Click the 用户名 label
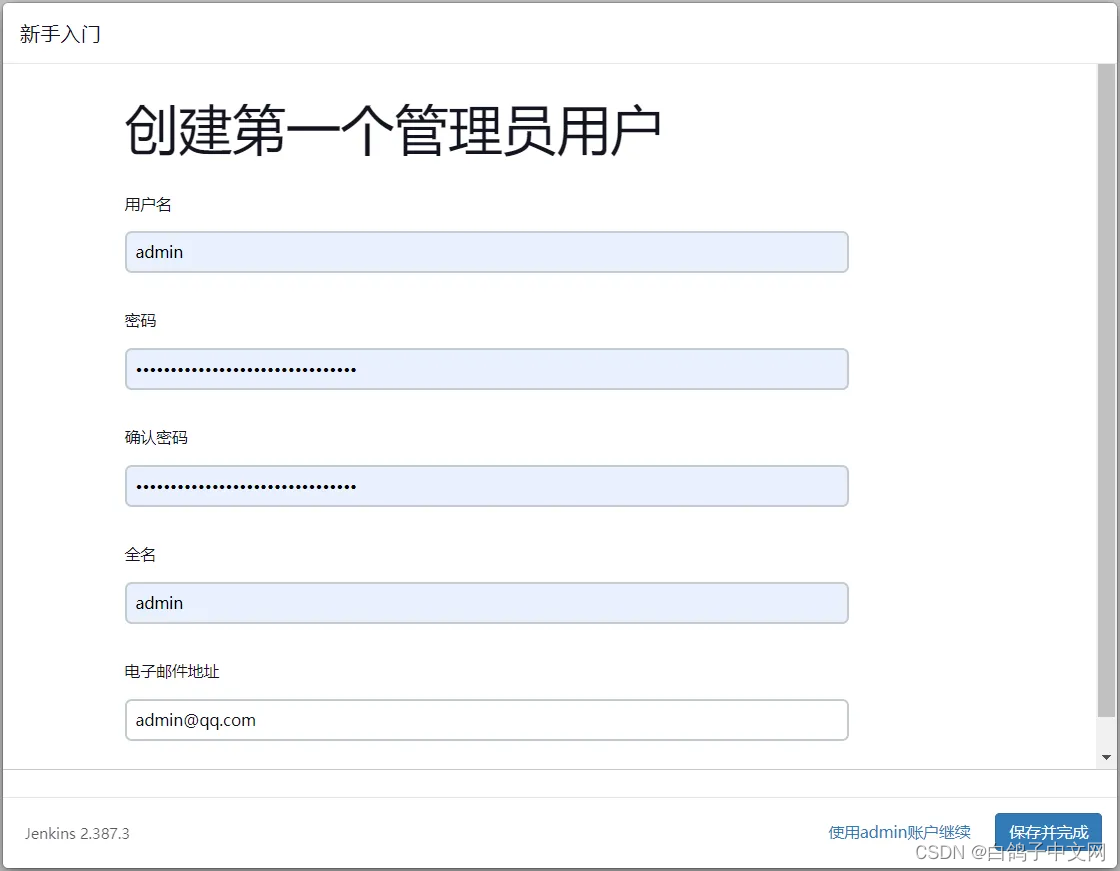The width and height of the screenshot is (1120, 871). coord(148,205)
